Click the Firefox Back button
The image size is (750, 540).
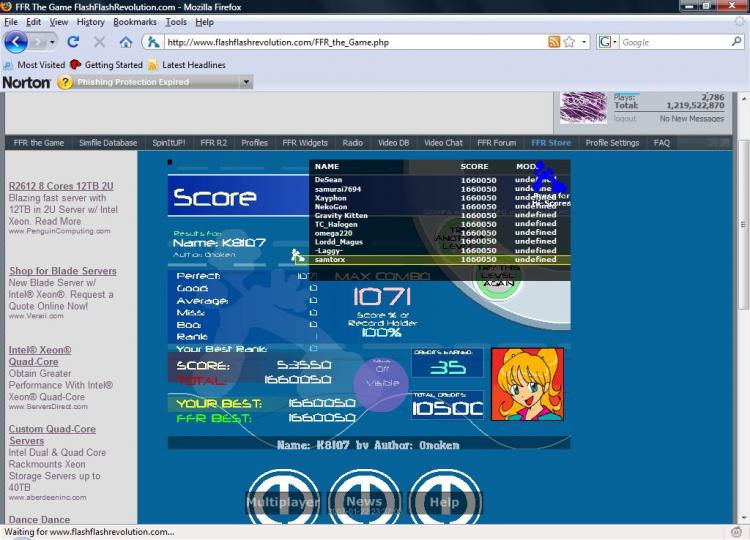[x=17, y=42]
